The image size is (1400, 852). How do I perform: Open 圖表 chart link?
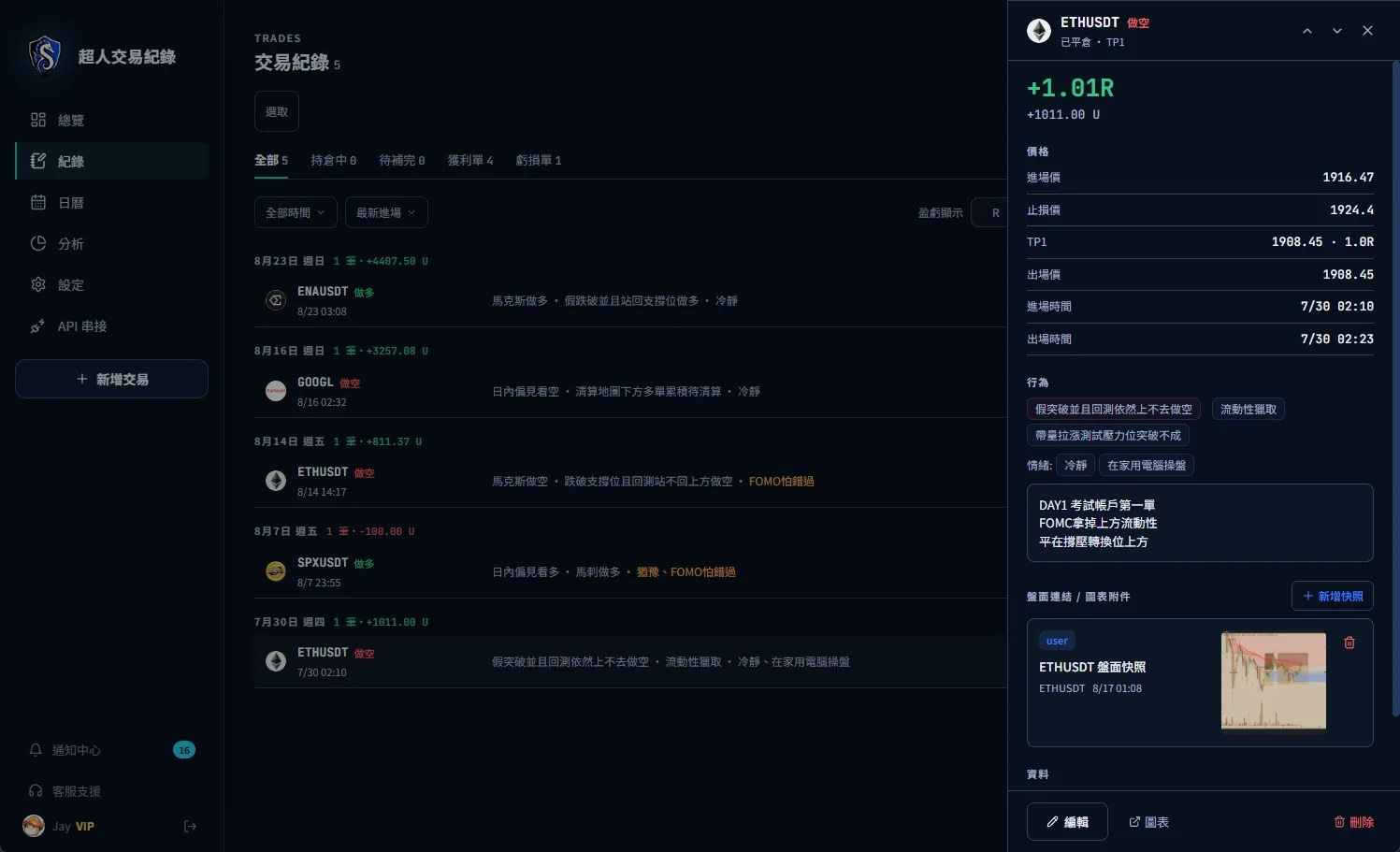coord(1148,822)
